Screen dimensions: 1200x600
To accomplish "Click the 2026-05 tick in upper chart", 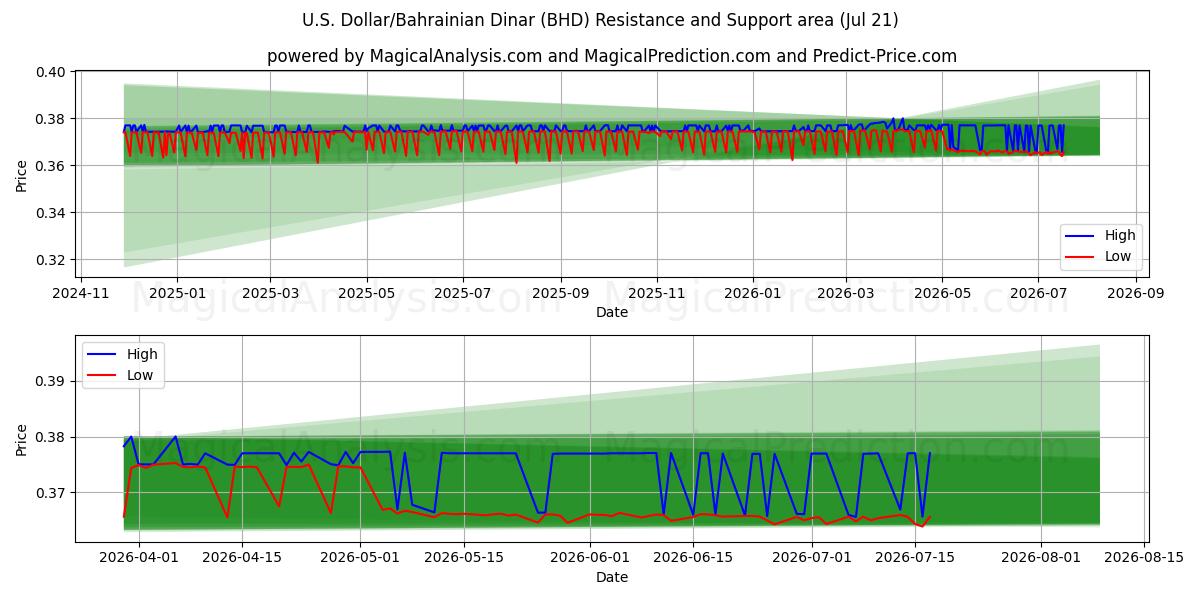I will [941, 294].
